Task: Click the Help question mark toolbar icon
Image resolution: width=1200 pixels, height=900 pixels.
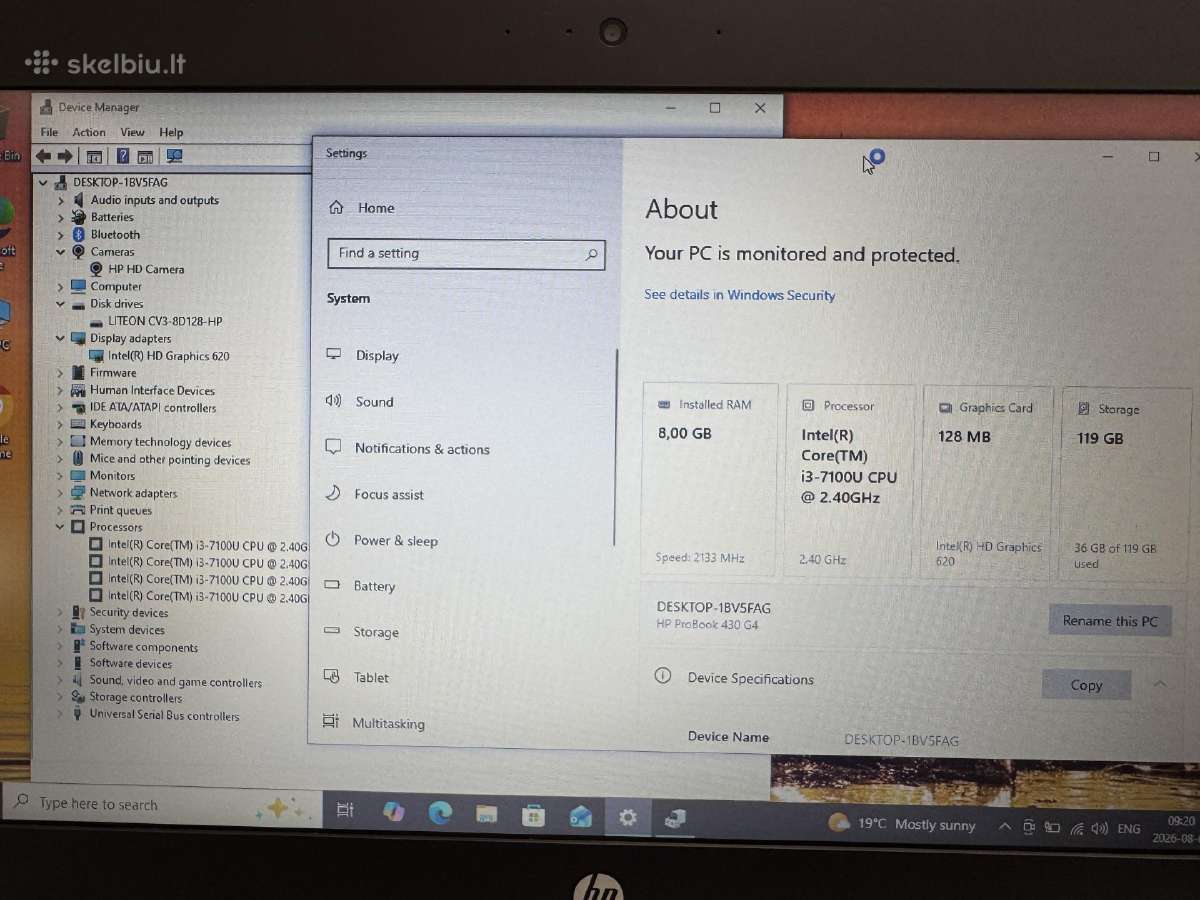Action: pos(122,156)
